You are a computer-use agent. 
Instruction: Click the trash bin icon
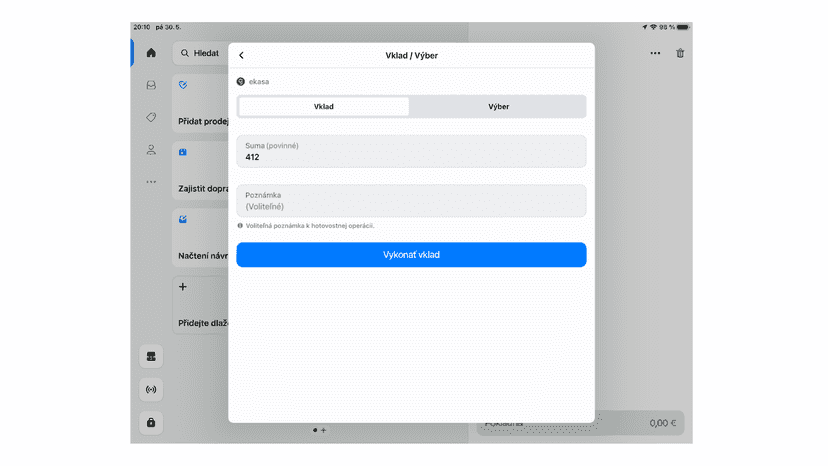coord(680,53)
